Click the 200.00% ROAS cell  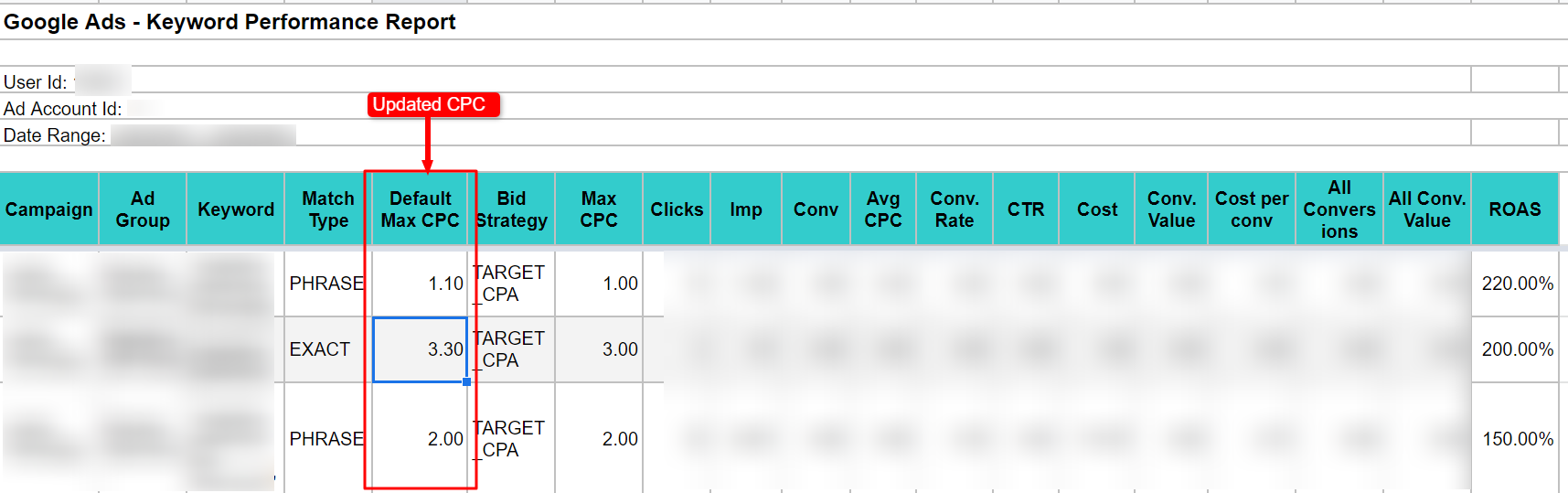(x=1515, y=349)
